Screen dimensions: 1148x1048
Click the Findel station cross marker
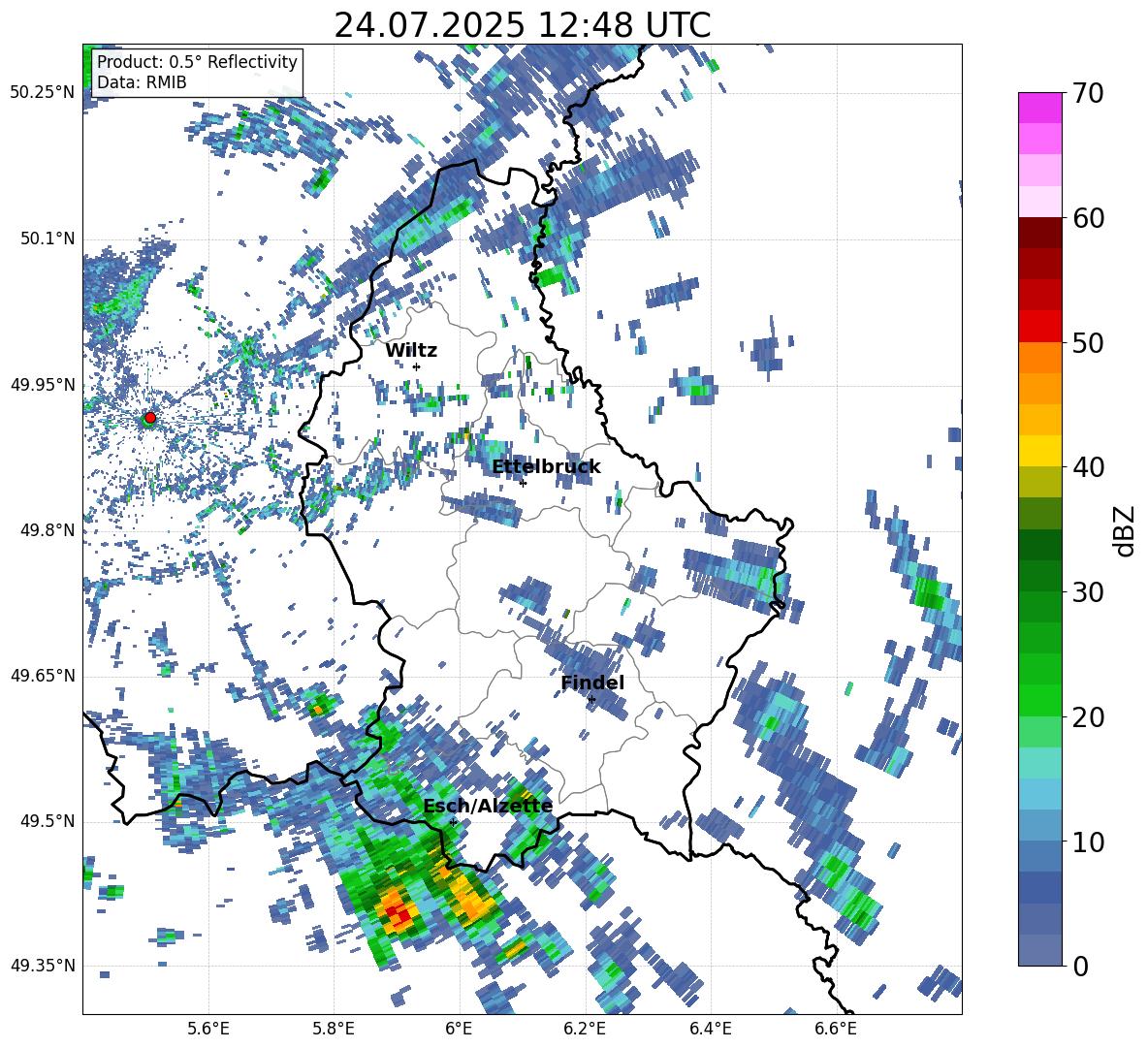[591, 700]
